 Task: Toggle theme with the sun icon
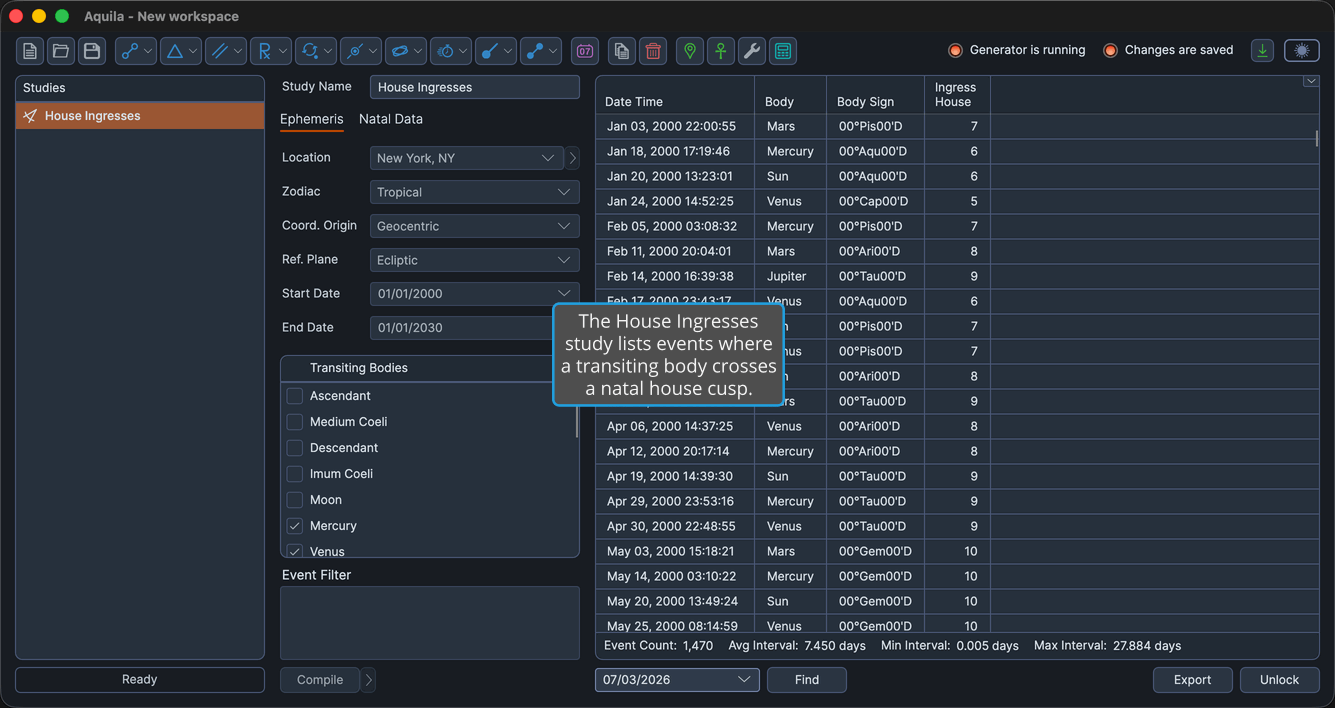click(1302, 51)
